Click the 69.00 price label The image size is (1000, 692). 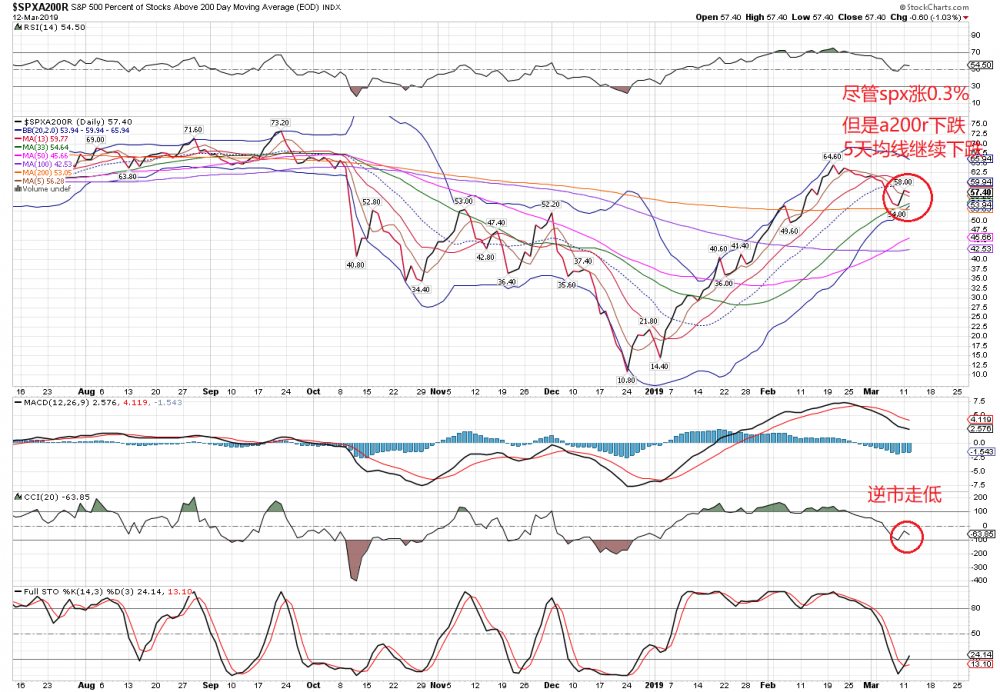pyautogui.click(x=95, y=140)
